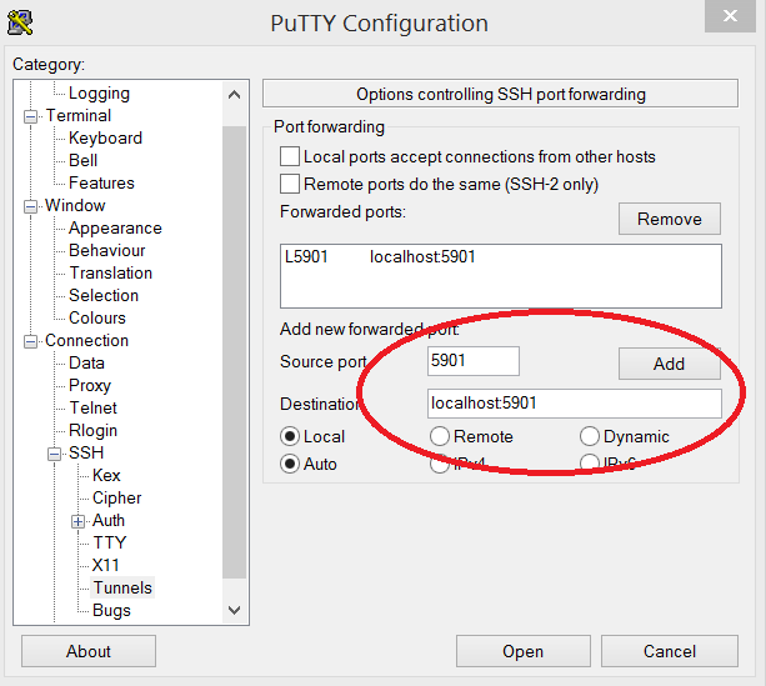Viewport: 766px width, 686px height.
Task: Select the Auto protocol radio button
Action: 290,464
